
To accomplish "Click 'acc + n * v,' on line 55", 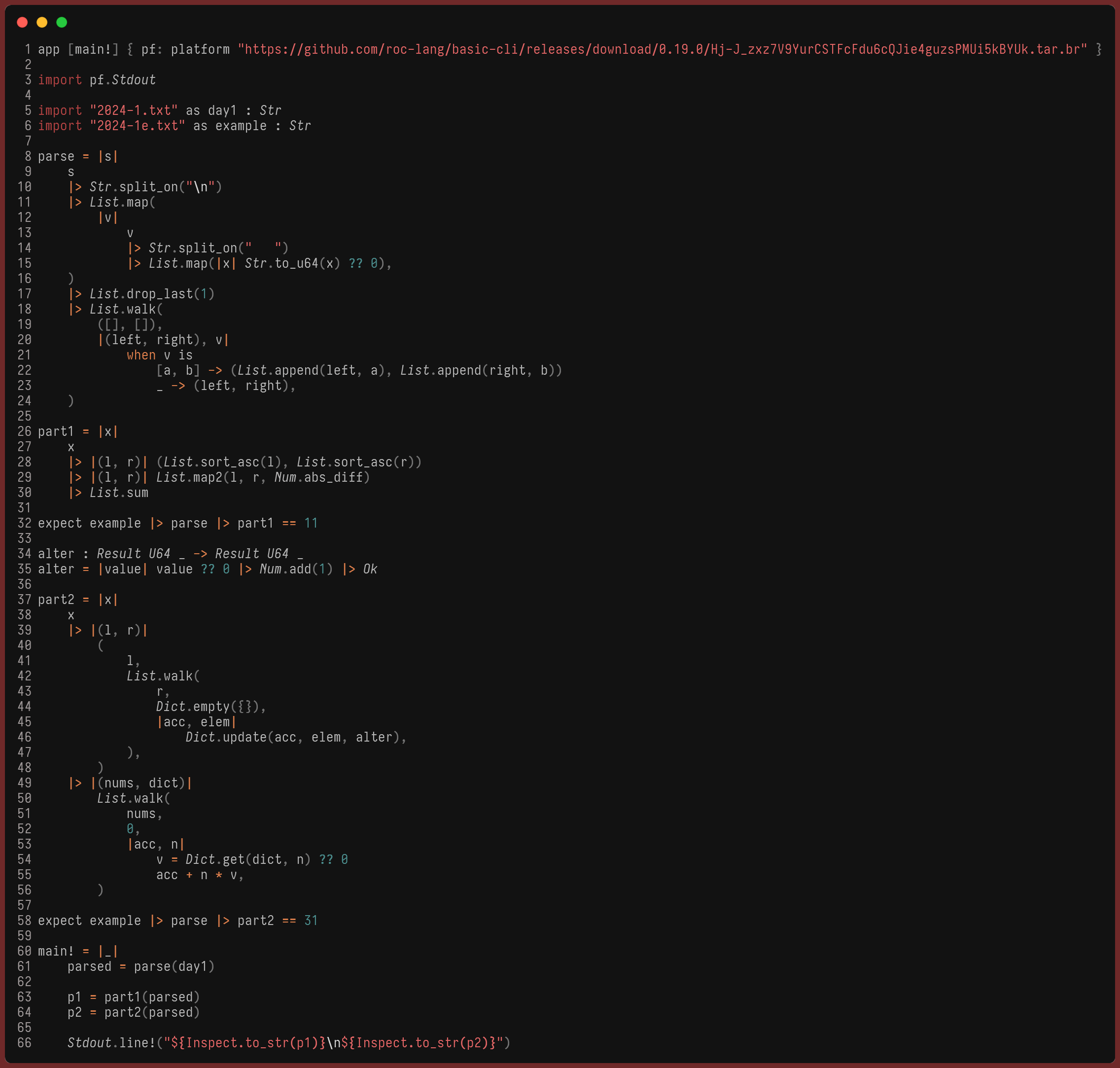I will click(x=200, y=875).
